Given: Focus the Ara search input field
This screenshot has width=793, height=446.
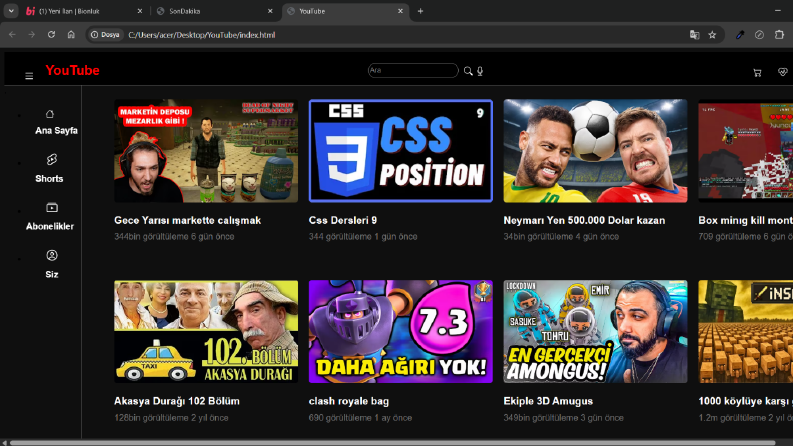Looking at the screenshot, I should pos(413,70).
